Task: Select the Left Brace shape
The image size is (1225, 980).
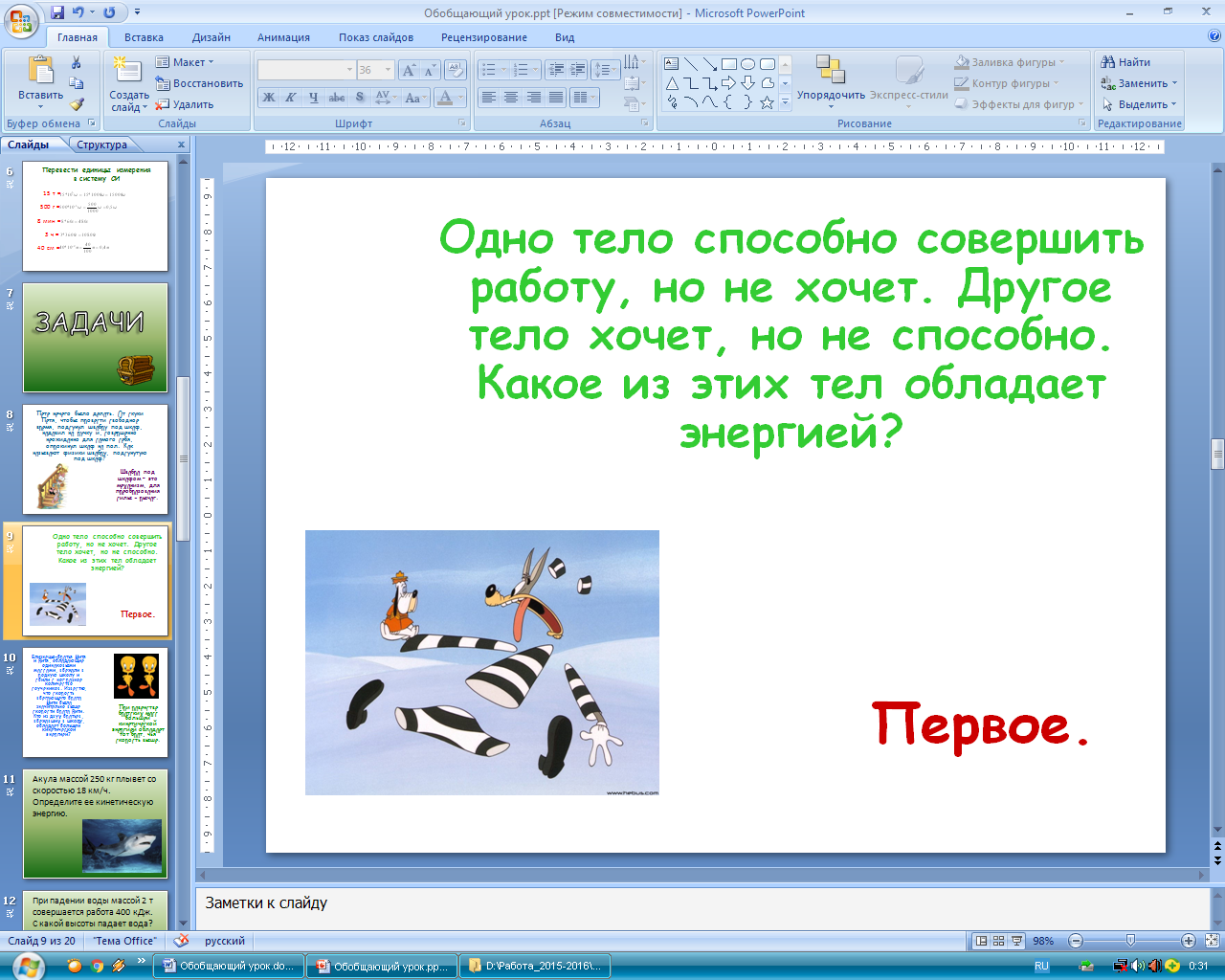Action: tap(729, 102)
